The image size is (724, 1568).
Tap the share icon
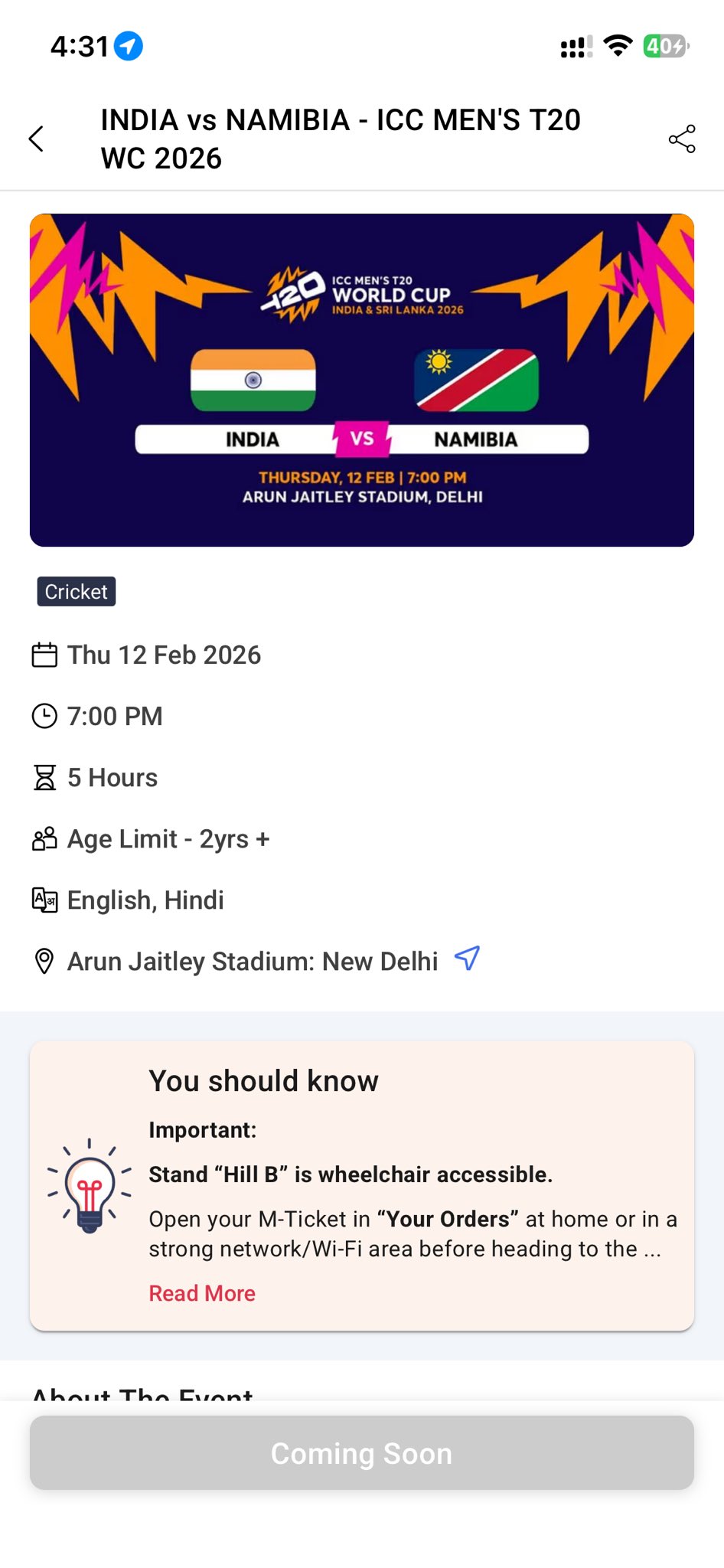pyautogui.click(x=681, y=139)
